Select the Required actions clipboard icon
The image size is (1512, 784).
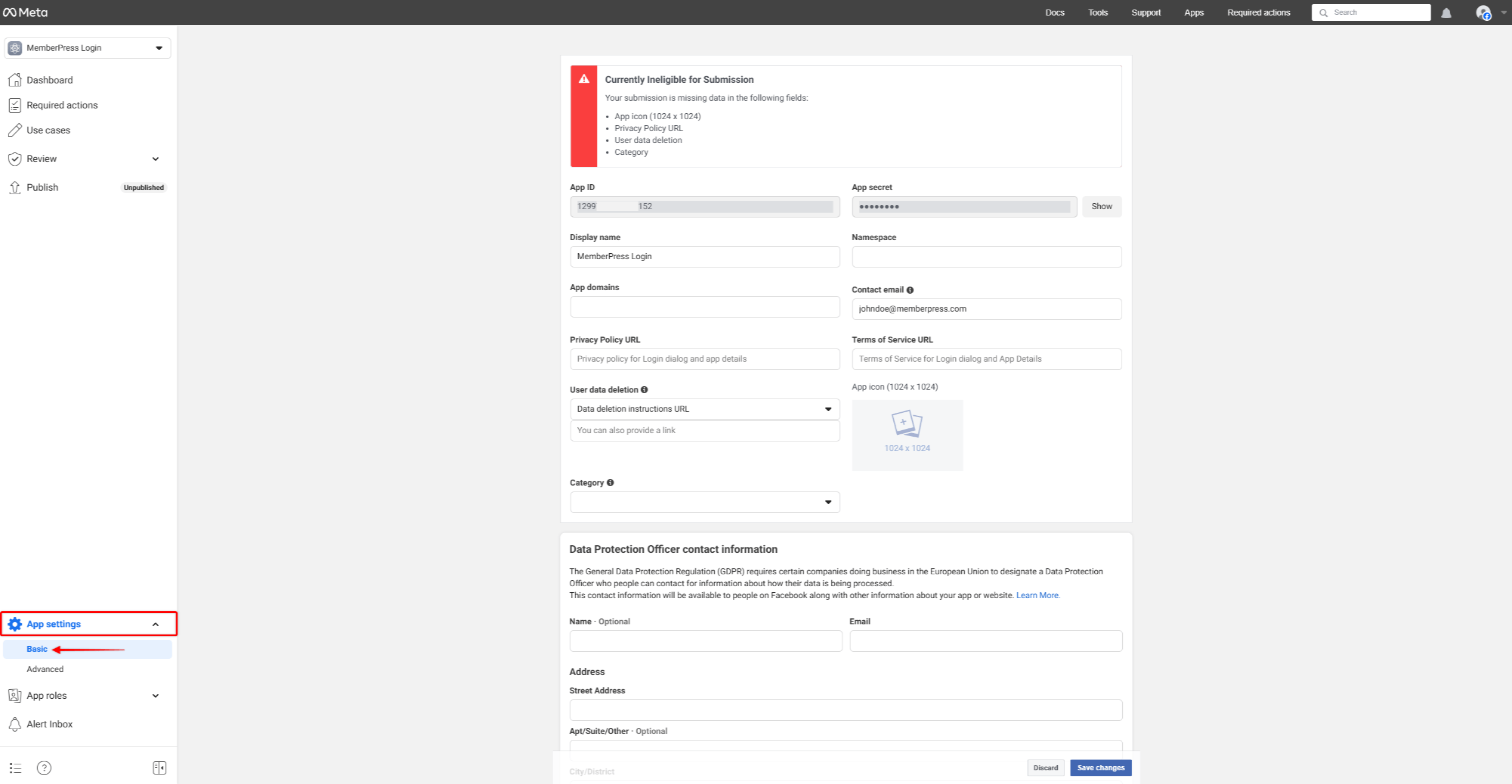(x=15, y=105)
